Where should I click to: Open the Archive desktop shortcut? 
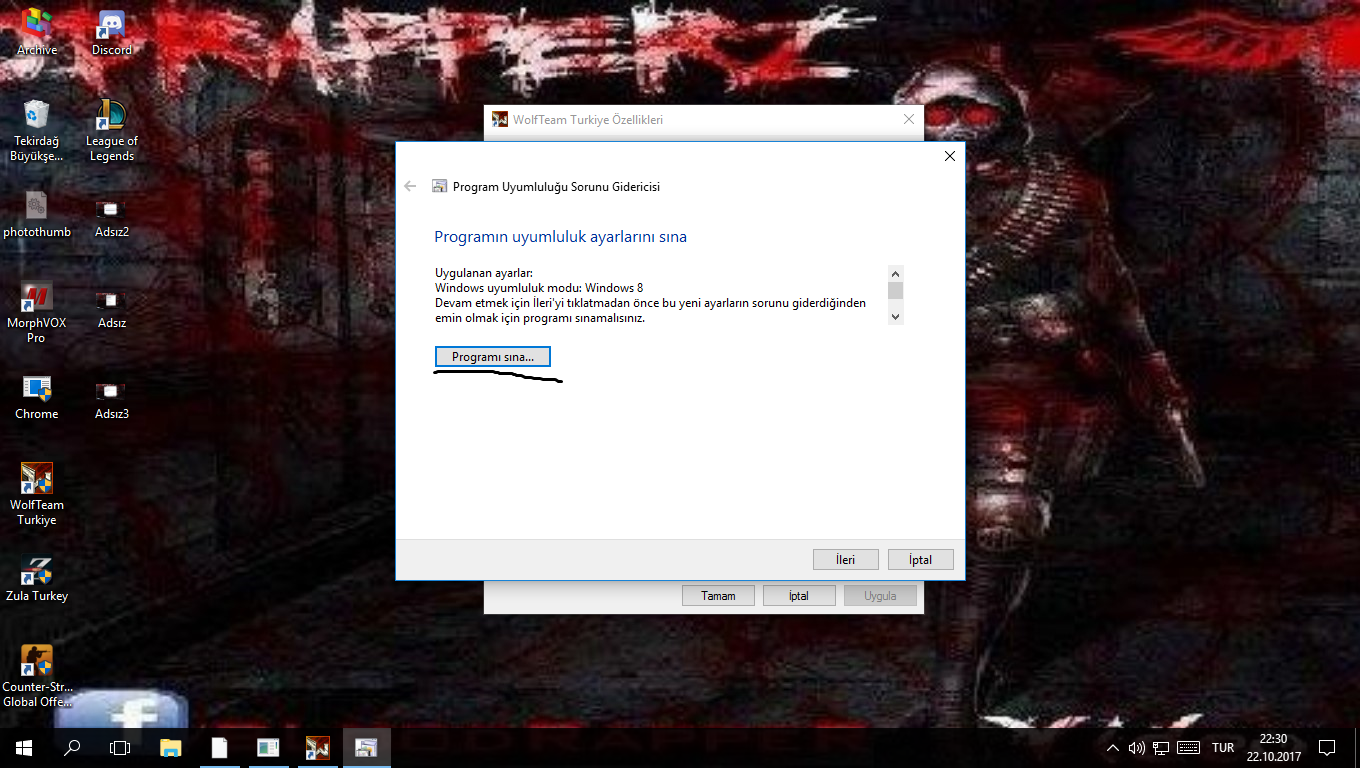[37, 33]
